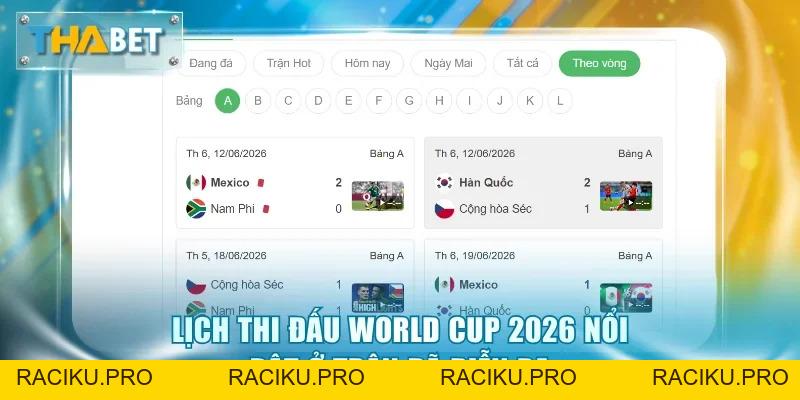
Task: Click Nam Phi team name in 12/06 match
Action: (233, 209)
